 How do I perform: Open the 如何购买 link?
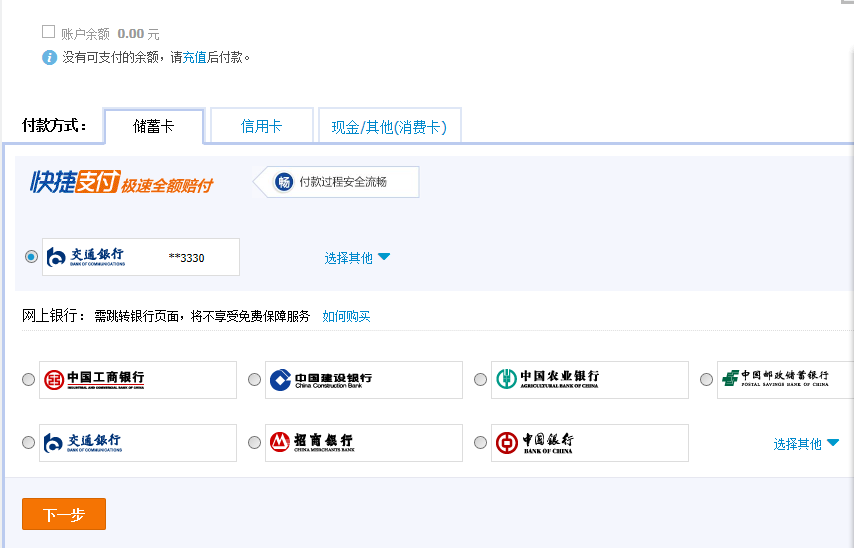tap(346, 316)
